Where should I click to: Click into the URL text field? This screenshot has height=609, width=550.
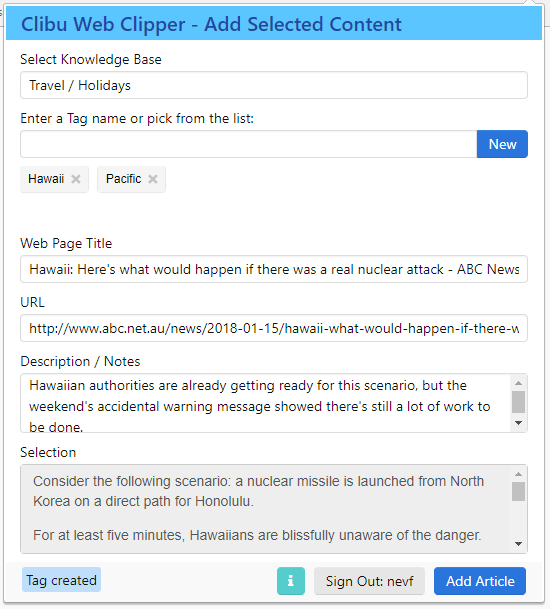pyautogui.click(x=274, y=328)
